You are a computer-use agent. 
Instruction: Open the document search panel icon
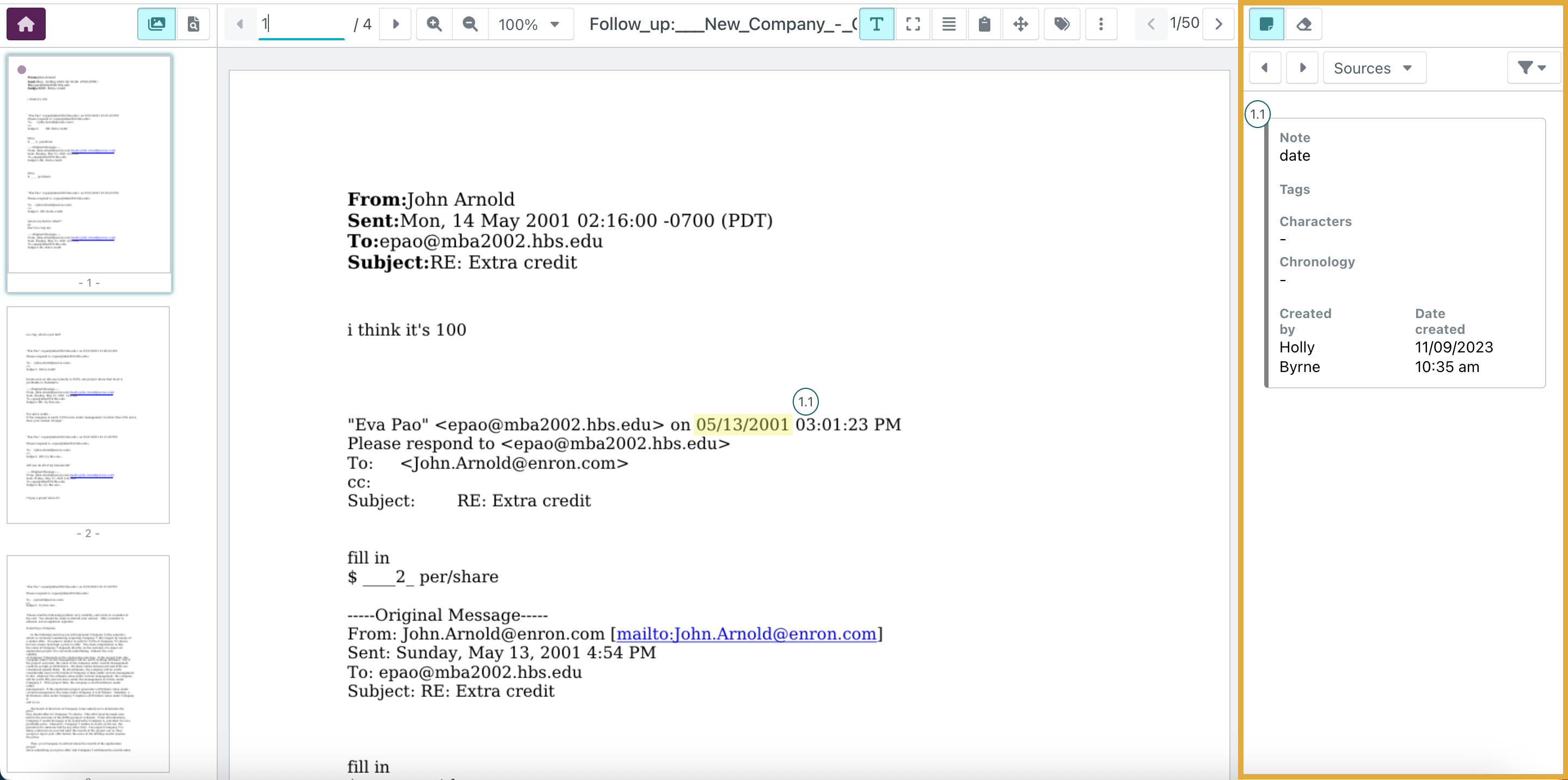tap(193, 24)
